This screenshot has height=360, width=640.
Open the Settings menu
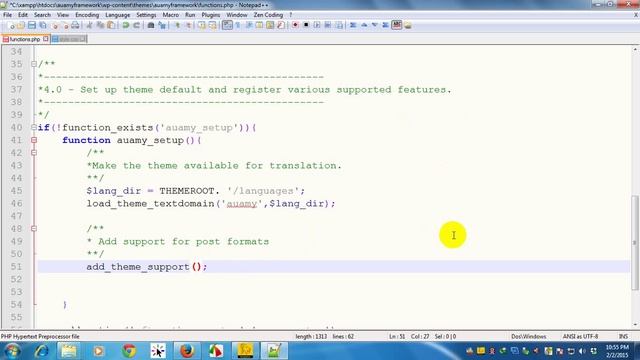[x=146, y=15]
